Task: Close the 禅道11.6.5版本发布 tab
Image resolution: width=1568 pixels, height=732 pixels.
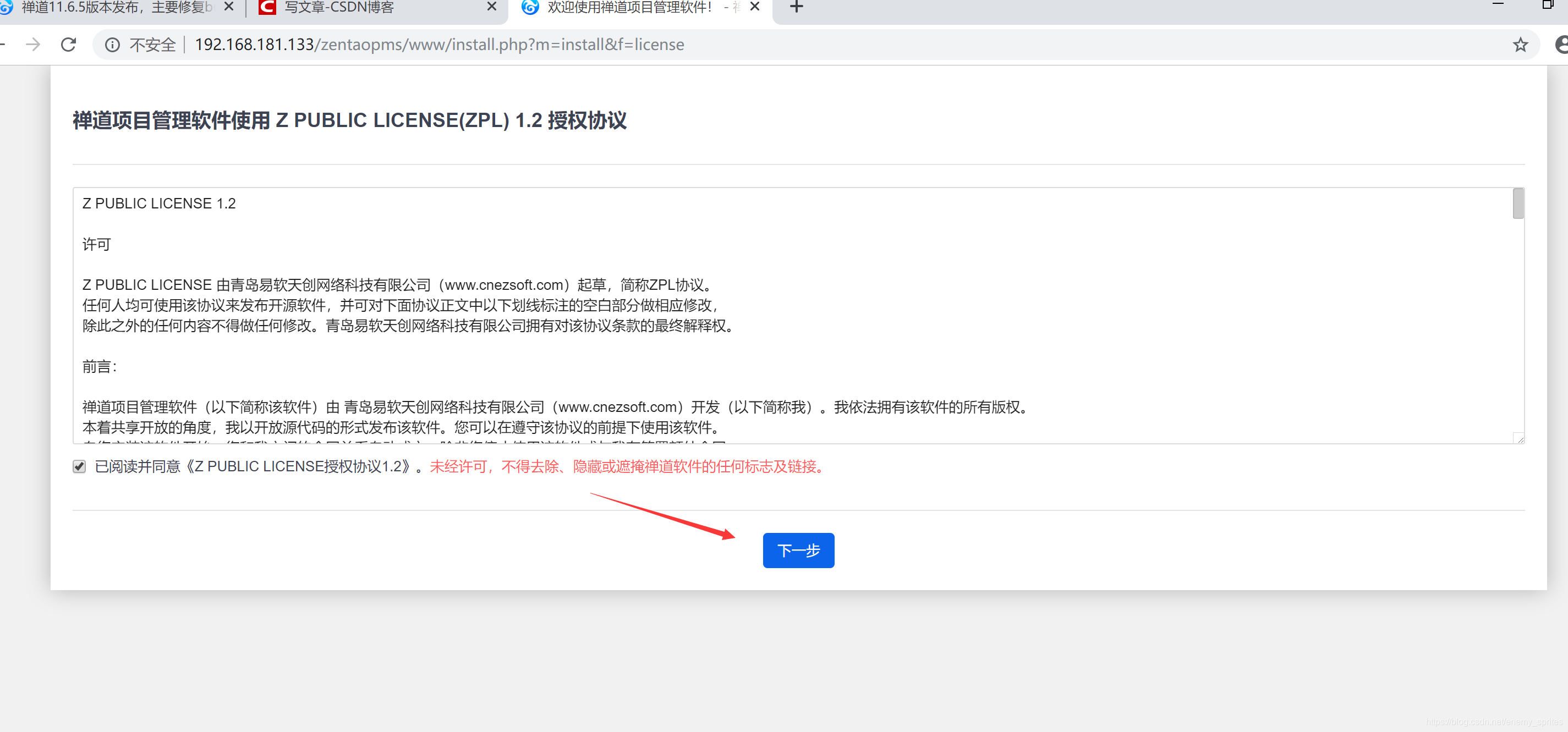Action: pyautogui.click(x=229, y=7)
